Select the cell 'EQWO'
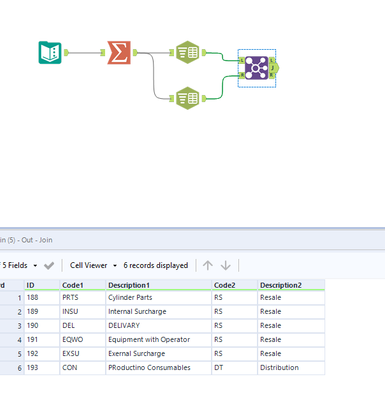This screenshot has height=400, width=385. [x=83, y=339]
